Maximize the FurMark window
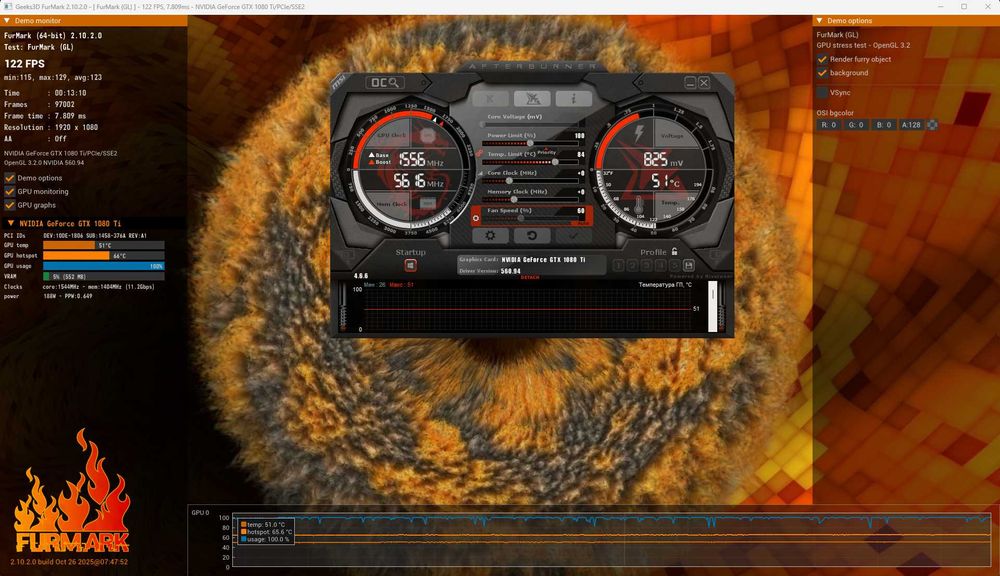The image size is (1000, 576). 964,6
